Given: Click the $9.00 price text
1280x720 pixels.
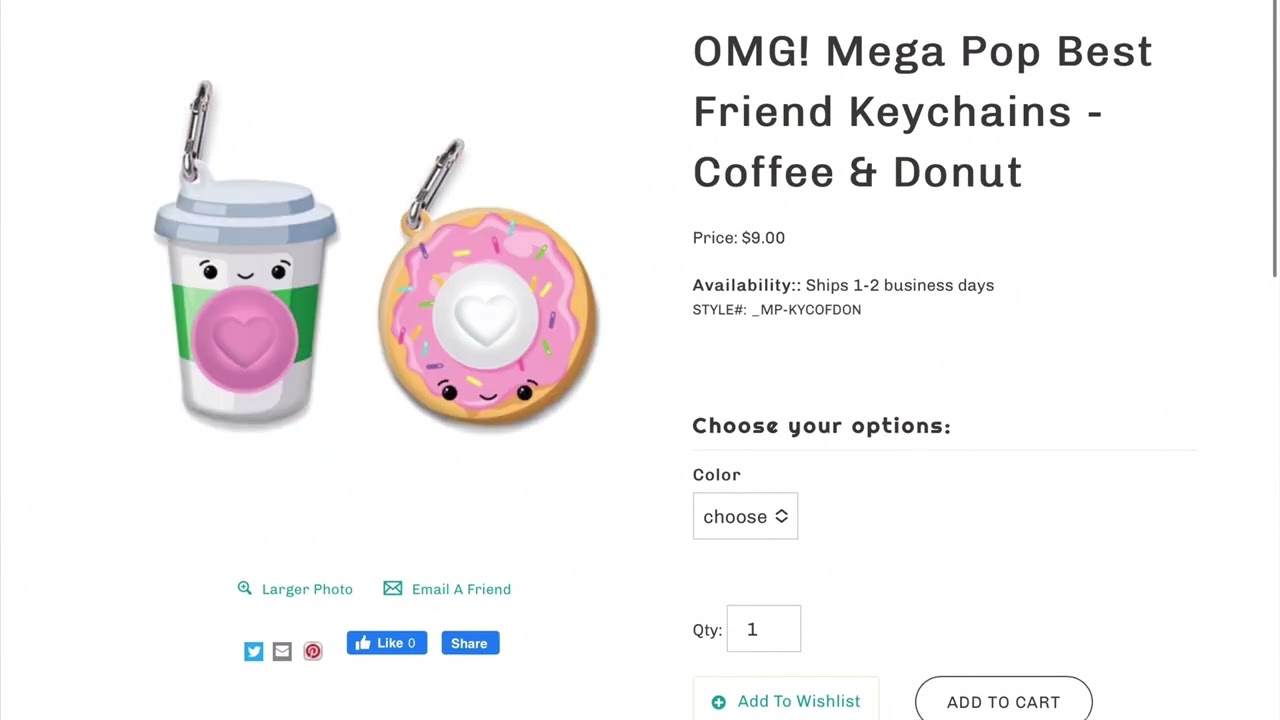Looking at the screenshot, I should coord(763,238).
